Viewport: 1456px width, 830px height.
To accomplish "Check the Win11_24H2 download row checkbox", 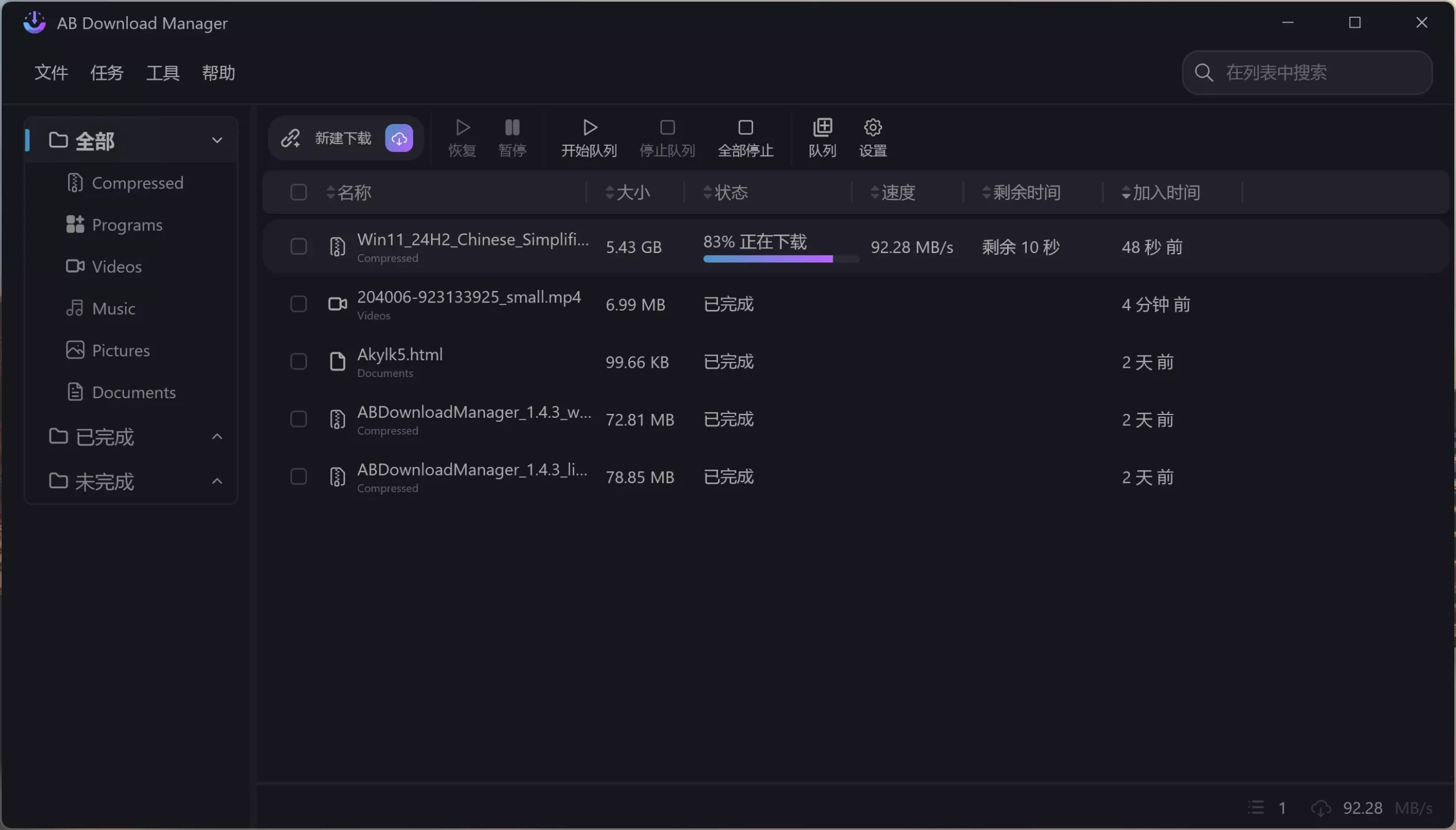I will pyautogui.click(x=298, y=247).
